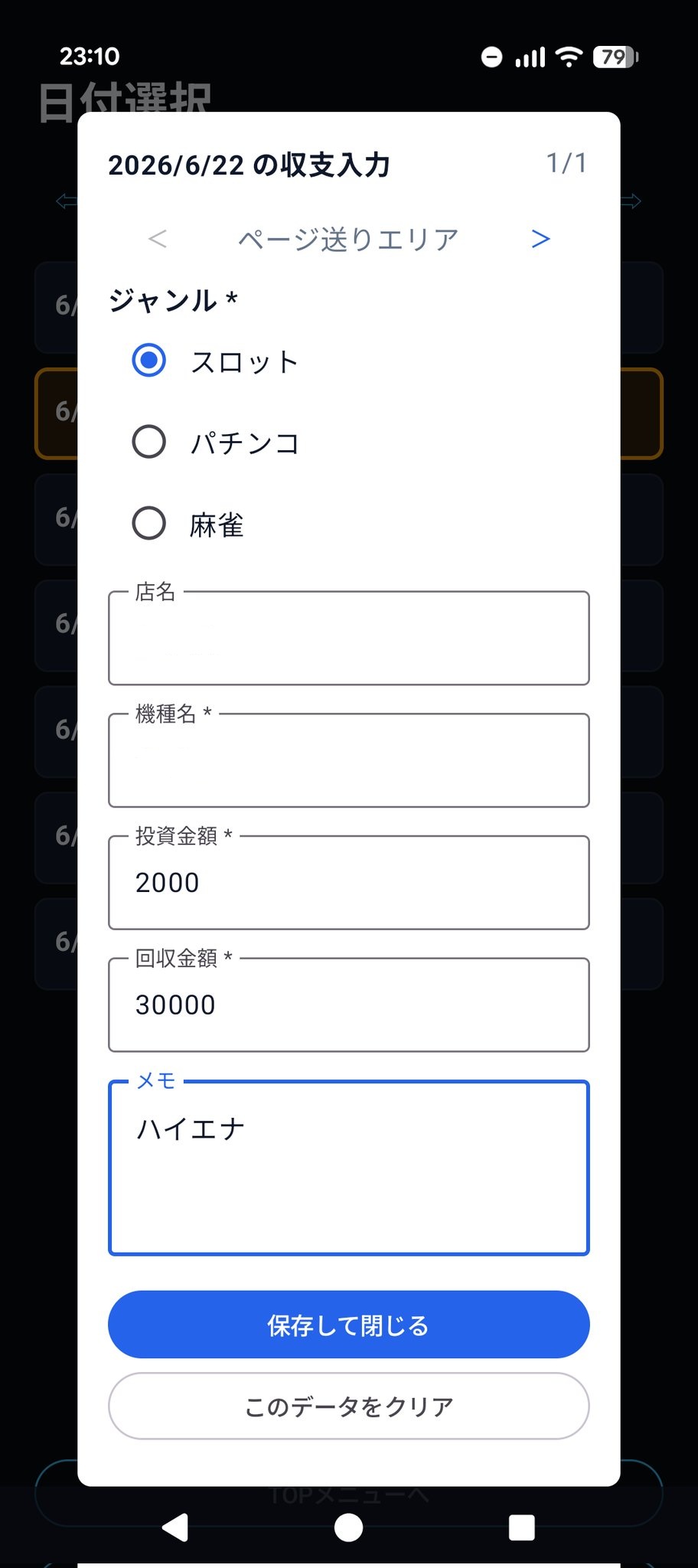This screenshot has width=698, height=1568.
Task: Tap the Android recent apps square
Action: [522, 1527]
